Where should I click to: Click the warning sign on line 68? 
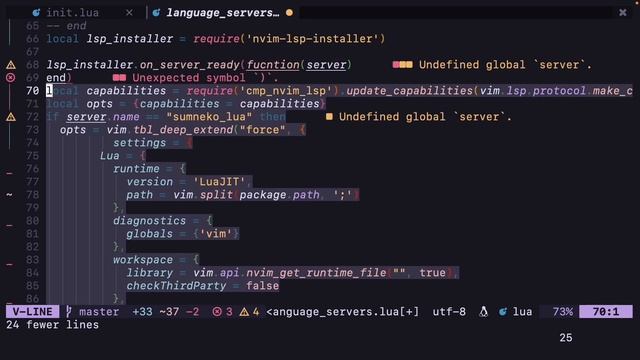[x=11, y=64]
